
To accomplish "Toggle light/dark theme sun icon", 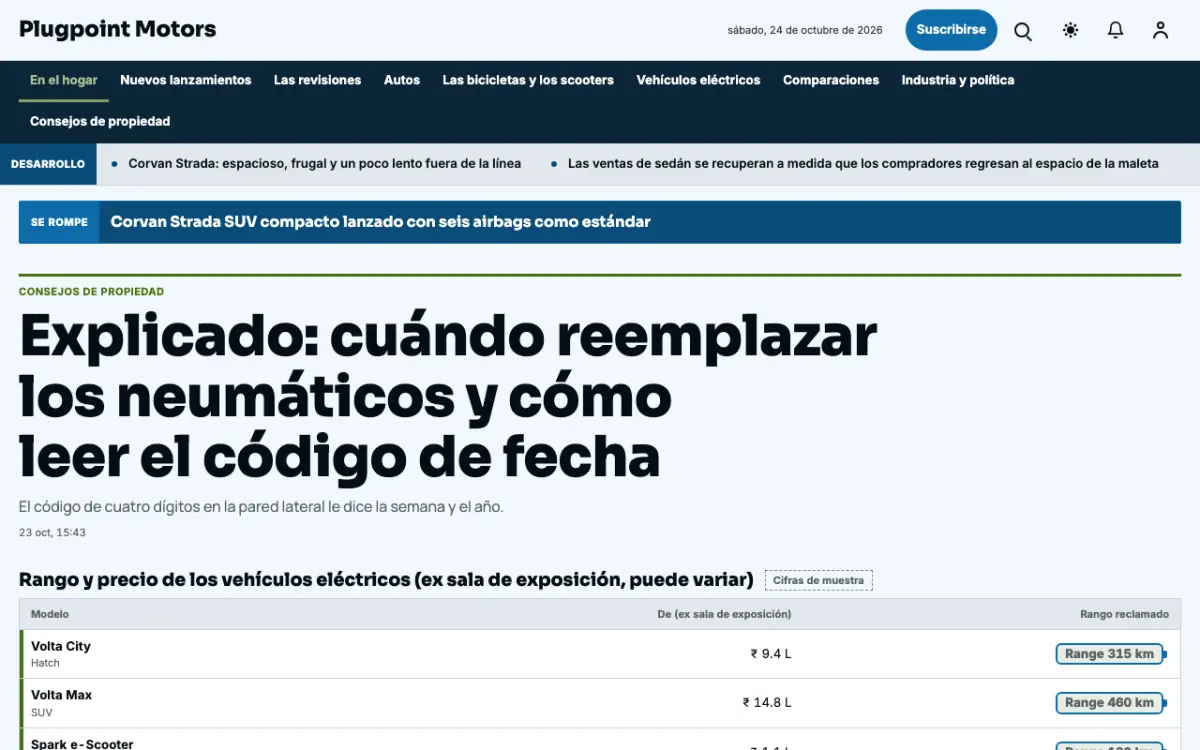I will click(x=1070, y=31).
